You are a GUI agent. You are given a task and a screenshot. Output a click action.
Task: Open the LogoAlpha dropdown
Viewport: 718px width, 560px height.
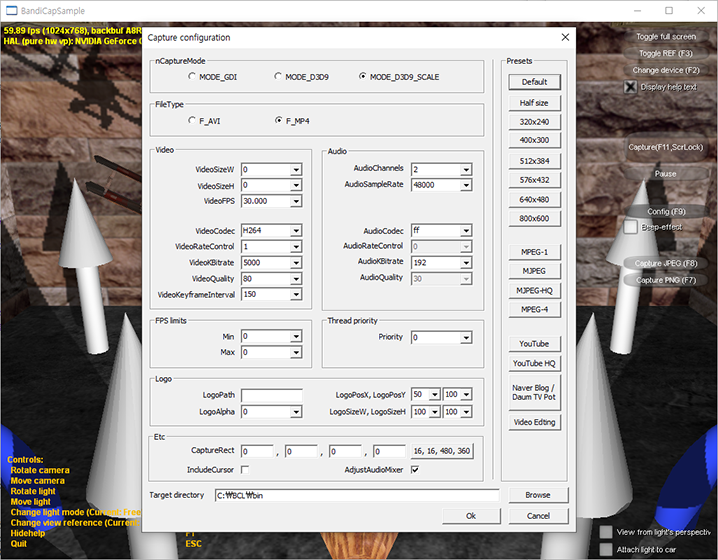coord(296,412)
